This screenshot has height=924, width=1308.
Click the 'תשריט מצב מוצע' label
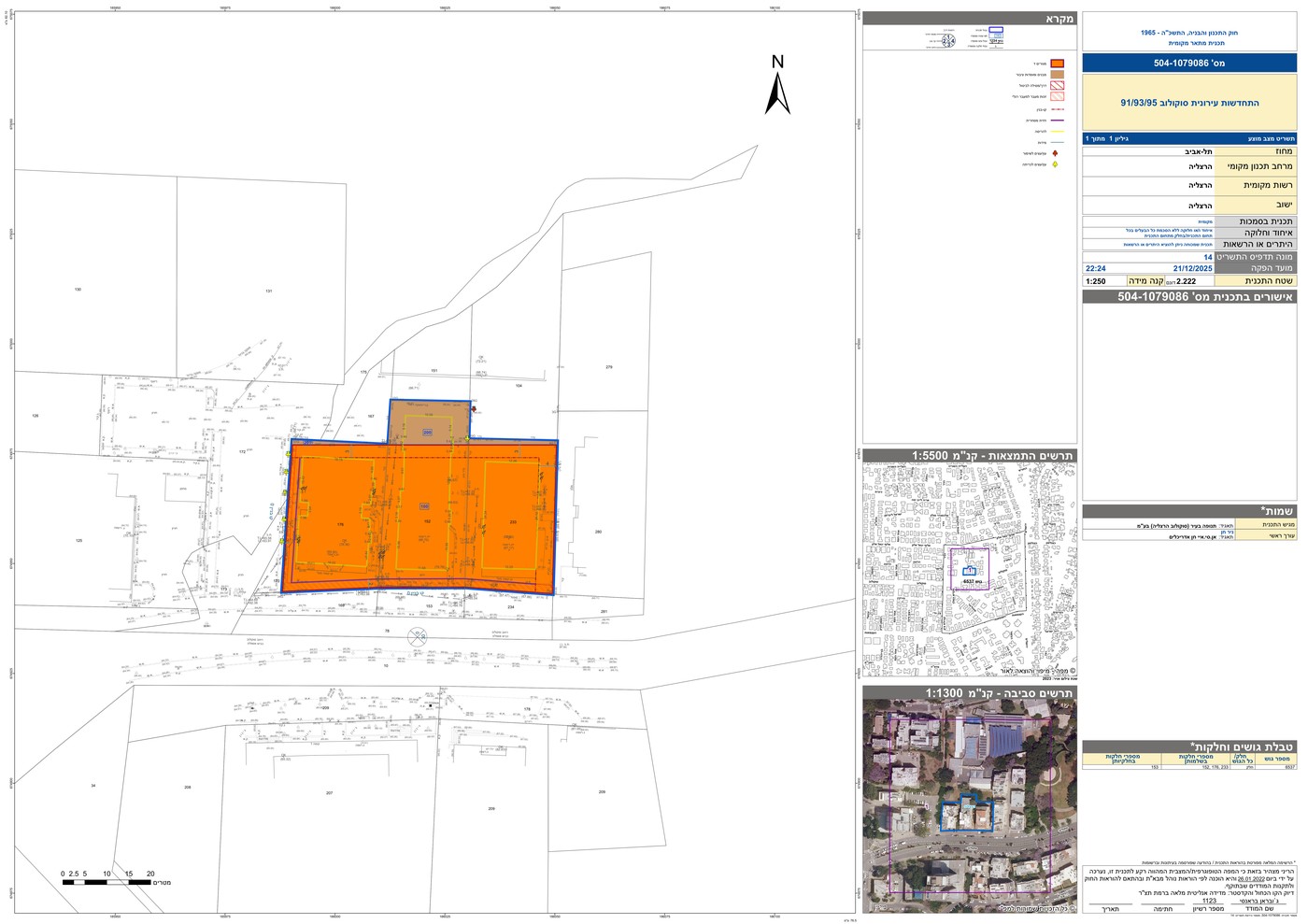(x=1271, y=138)
